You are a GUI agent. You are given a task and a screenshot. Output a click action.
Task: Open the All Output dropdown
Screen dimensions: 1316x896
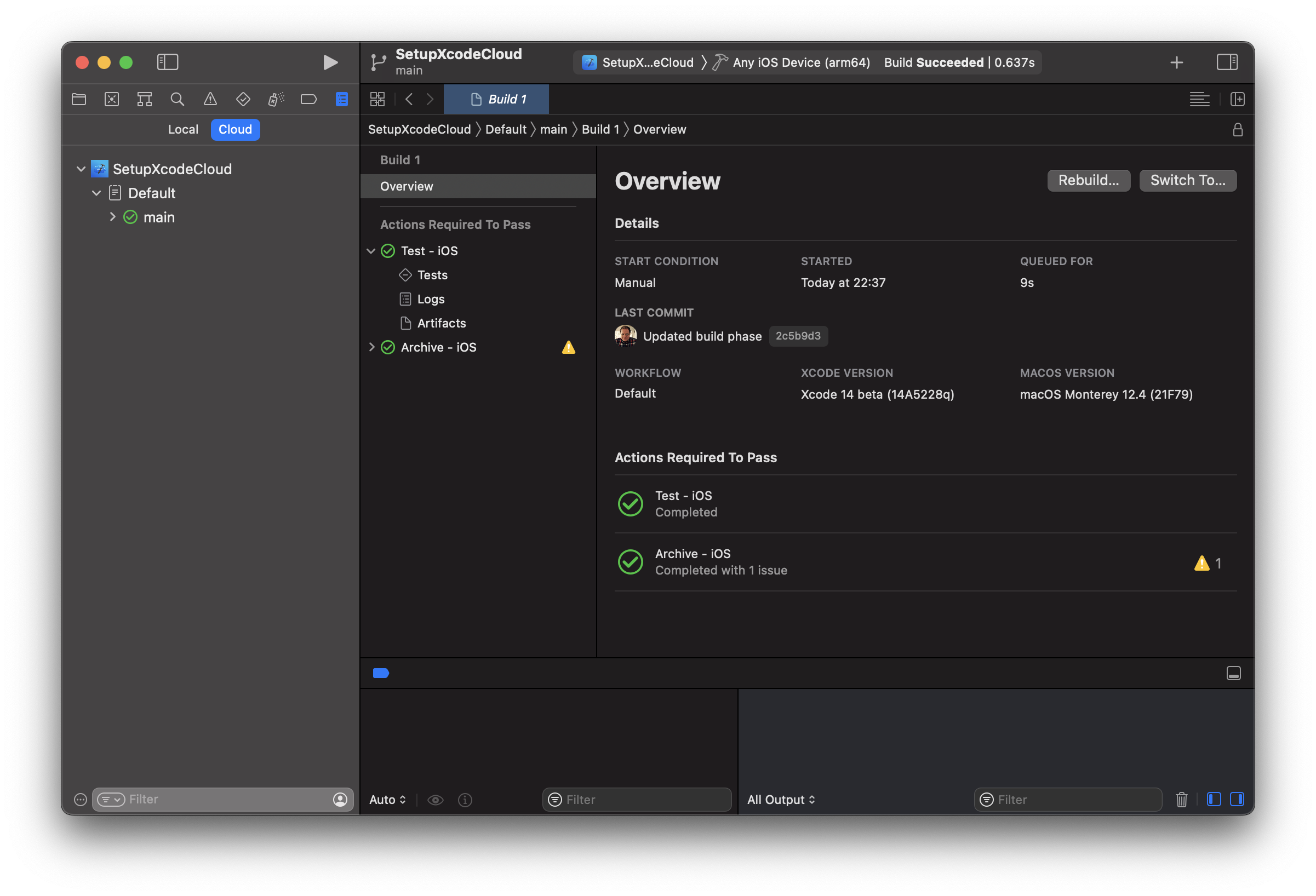tap(781, 799)
